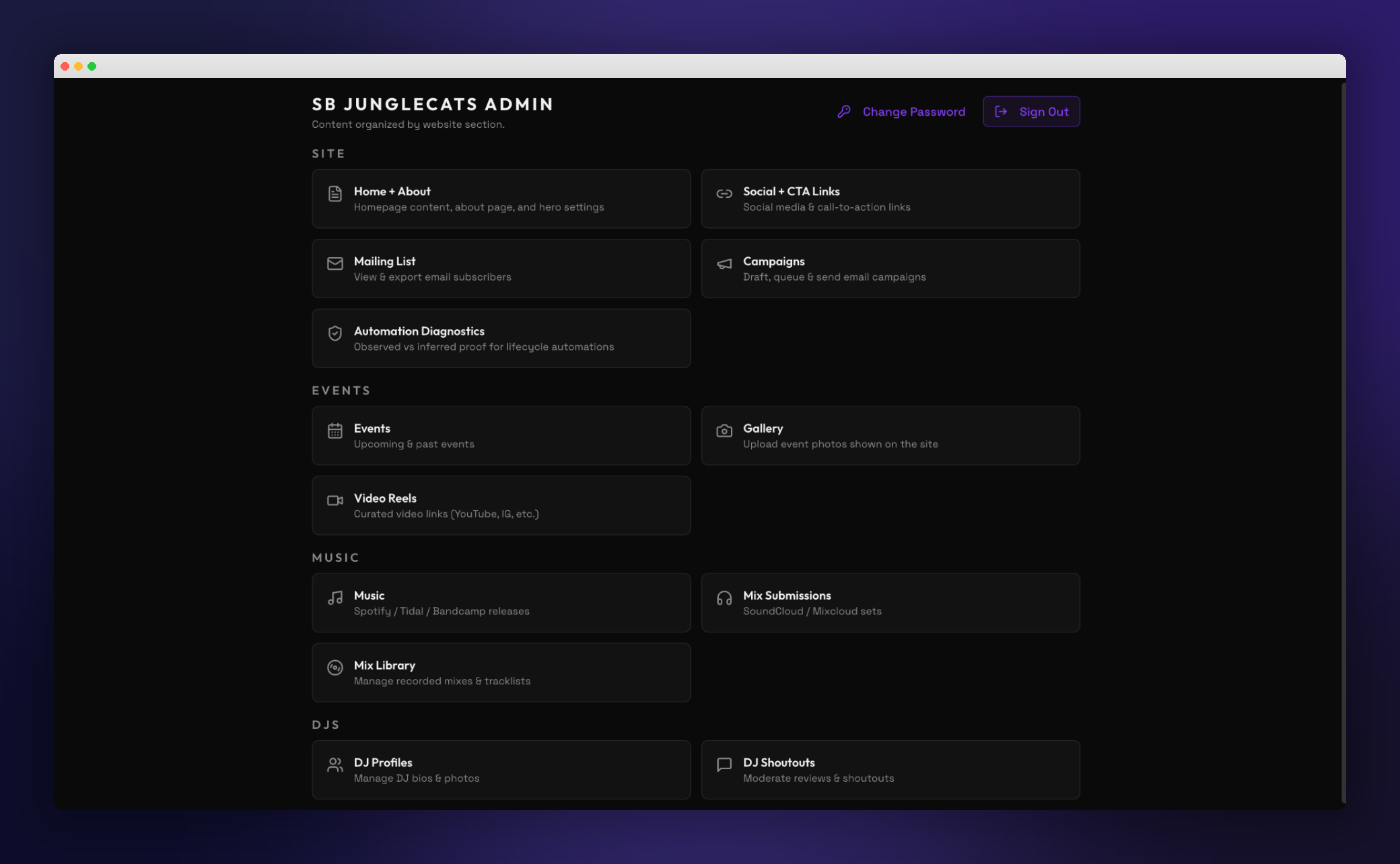Screen dimensions: 1400x864
Task: Click the vertical scrollbar at window's right edge
Action: [x=1343, y=443]
